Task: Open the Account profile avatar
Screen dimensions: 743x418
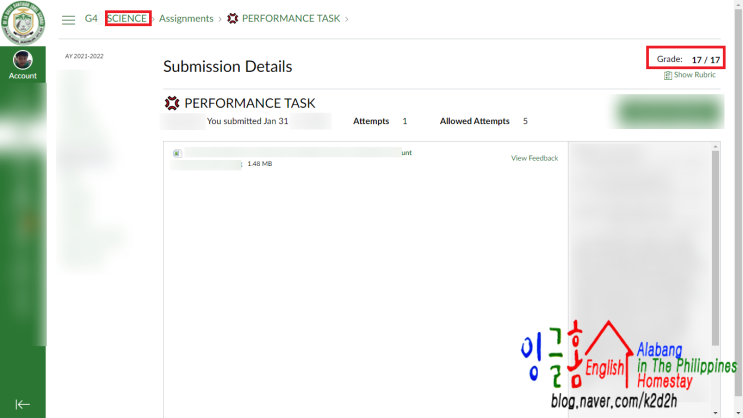Action: [x=23, y=60]
